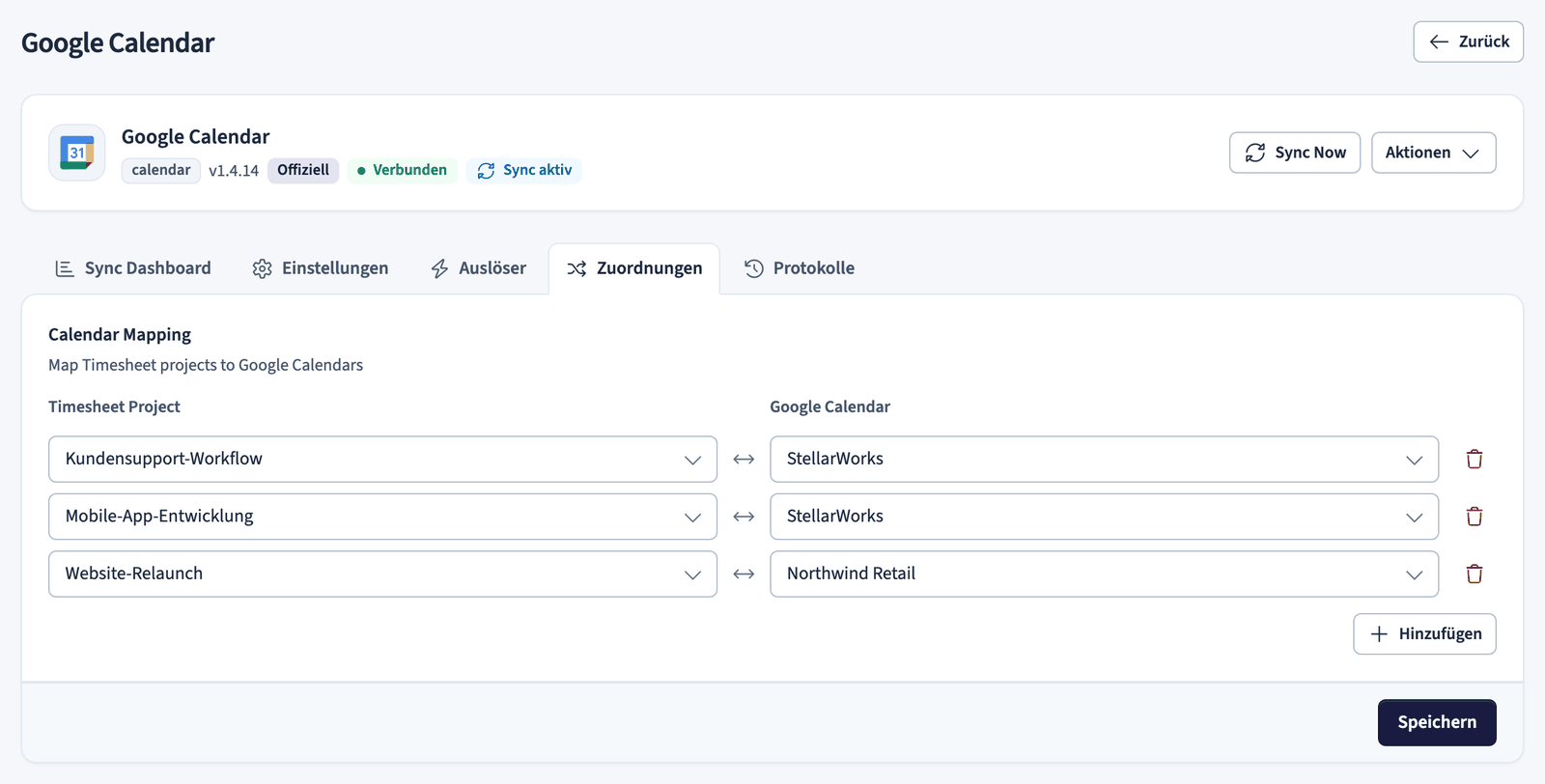Click the Zurück button
This screenshot has width=1545, height=784.
[x=1468, y=42]
